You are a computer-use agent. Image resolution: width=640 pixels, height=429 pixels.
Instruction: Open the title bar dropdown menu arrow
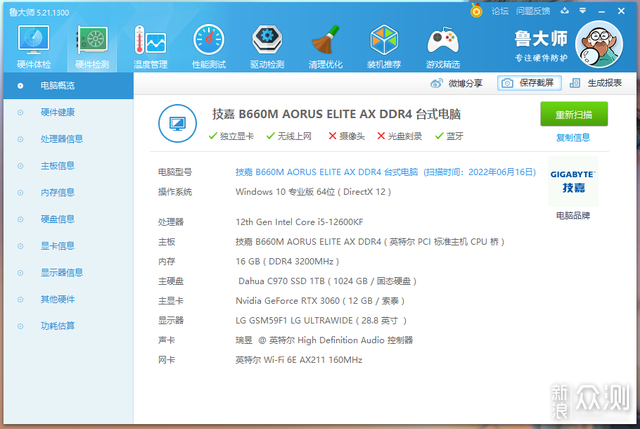583,11
